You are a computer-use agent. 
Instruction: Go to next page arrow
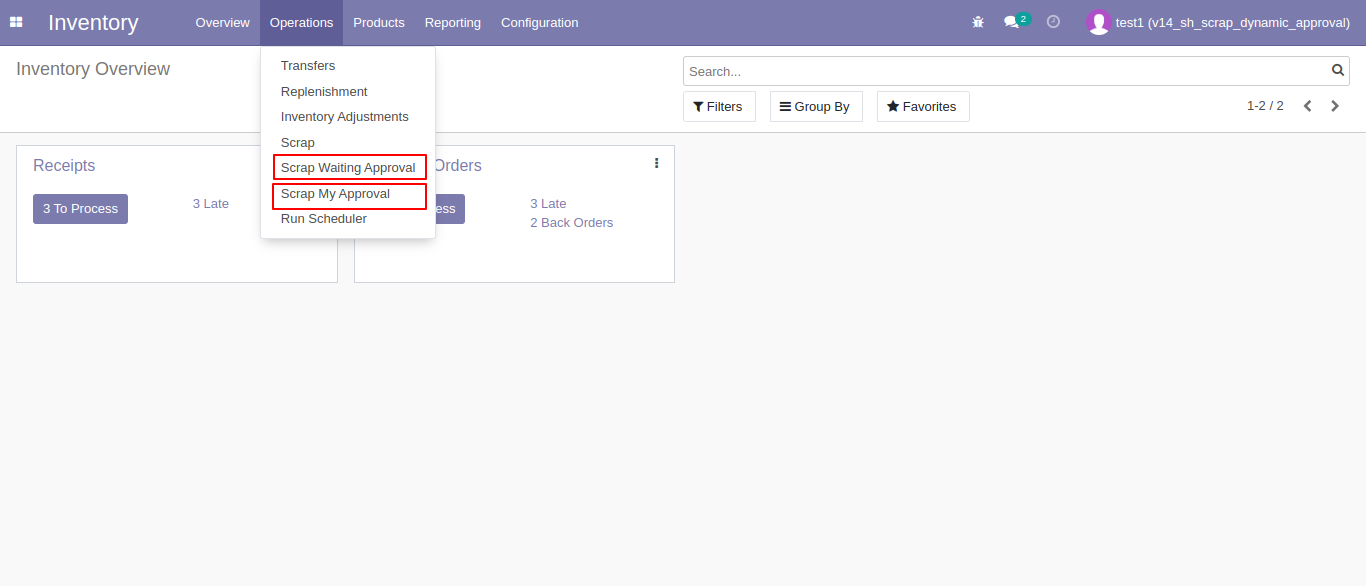tap(1335, 106)
